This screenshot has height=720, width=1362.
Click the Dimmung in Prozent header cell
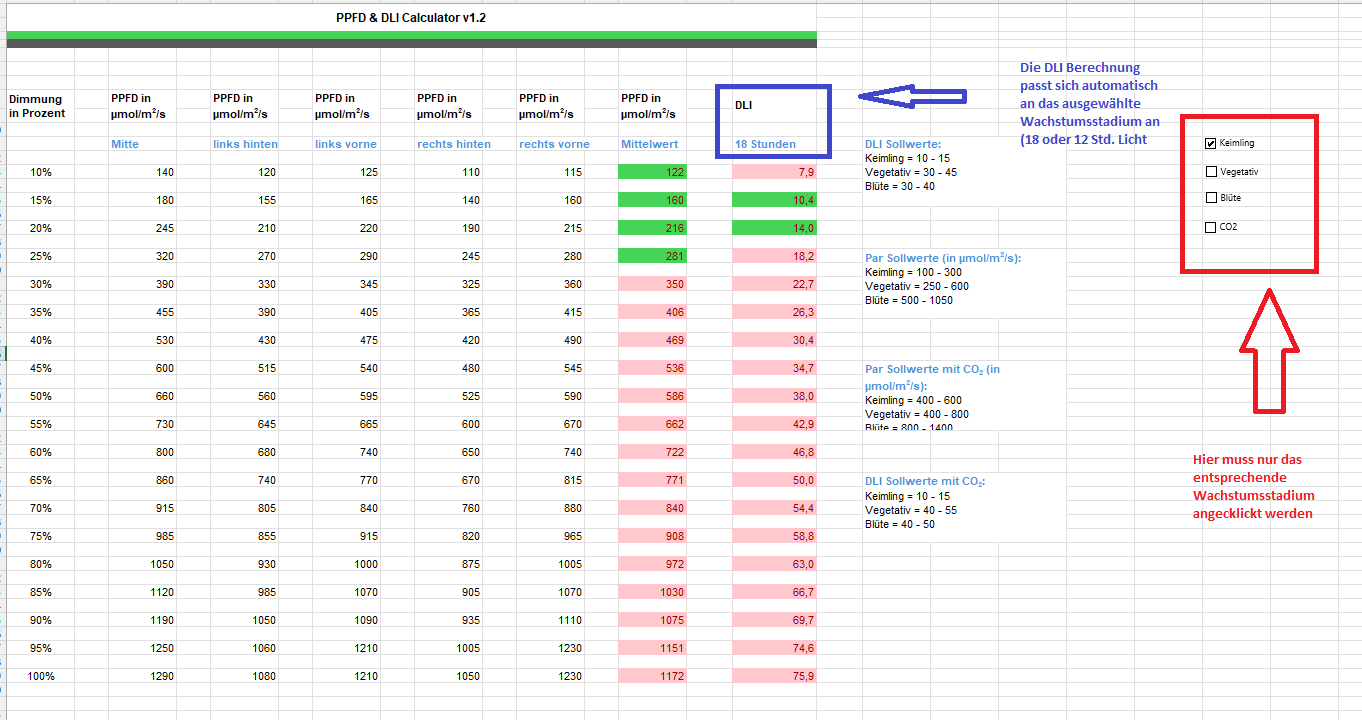37,106
